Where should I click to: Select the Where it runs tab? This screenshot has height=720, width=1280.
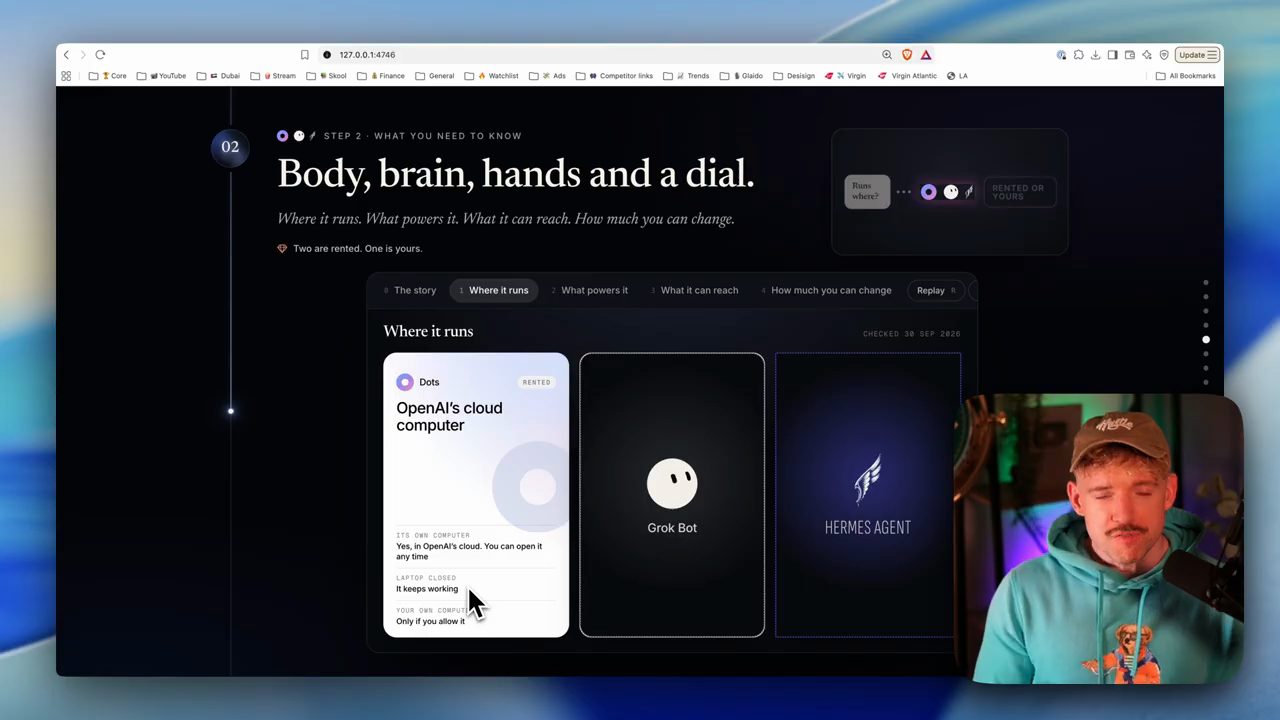493,290
